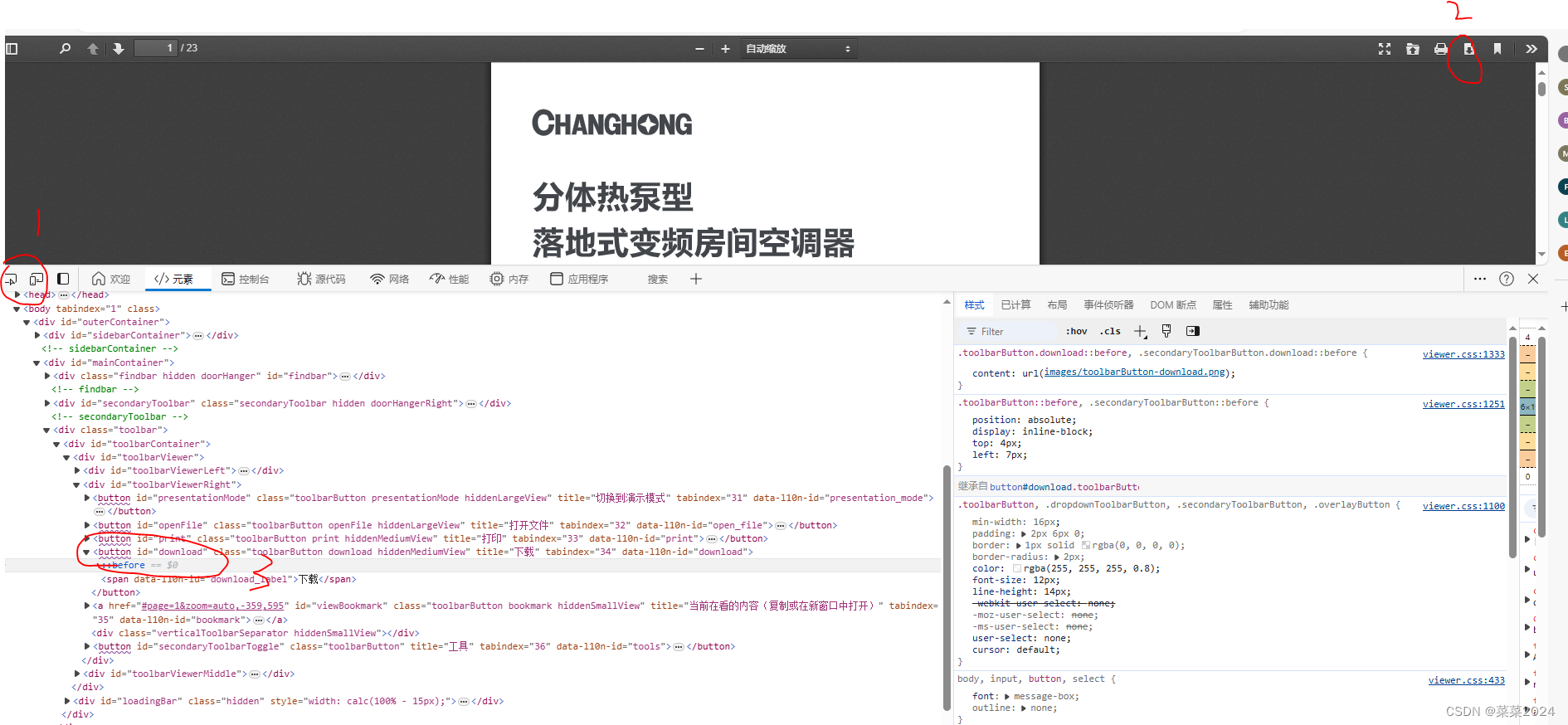Switch to presentation mode in PDF toolbar
Viewport: 1568px width, 725px height.
(x=1385, y=49)
